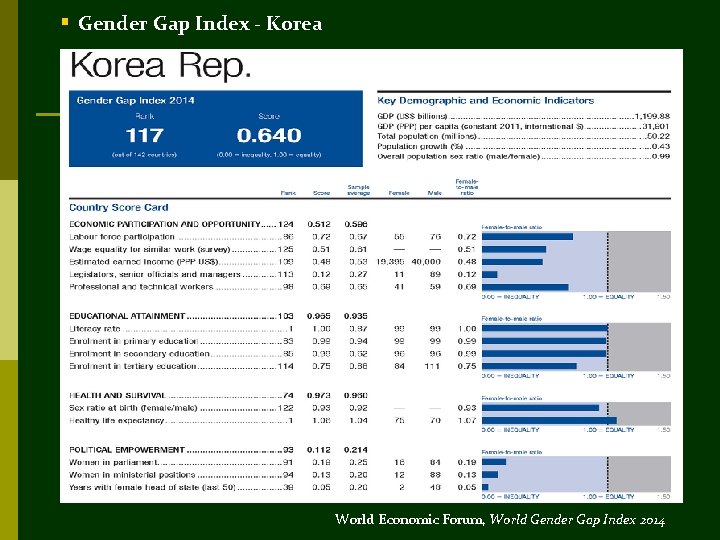Click the 'Healthy life expectancy' row label
This screenshot has height=540, width=720.
117,420
